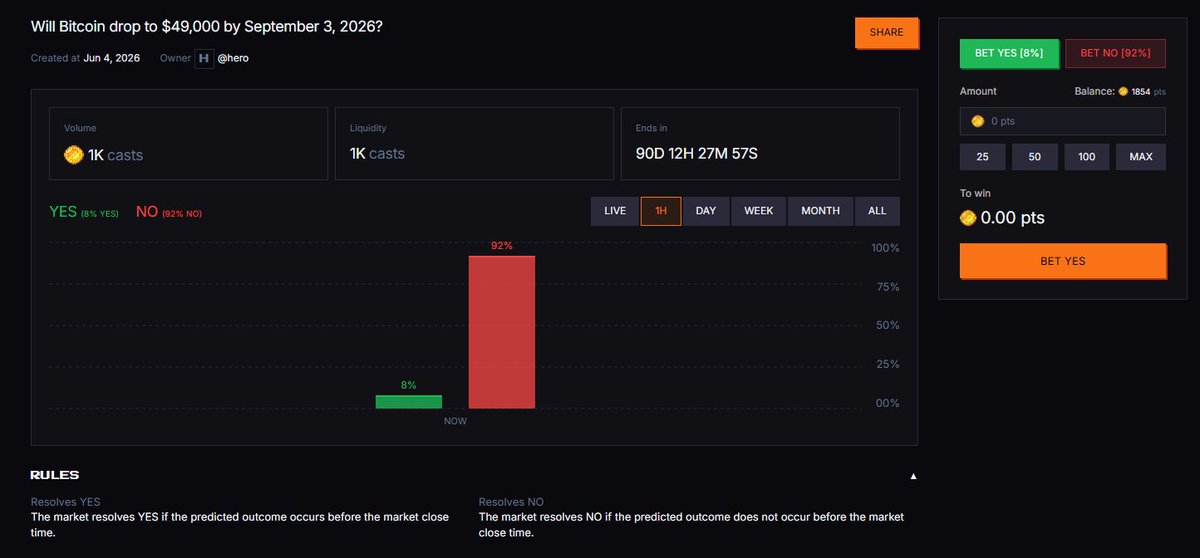Click the SHARE button
The image size is (1200, 558).
[x=886, y=33]
